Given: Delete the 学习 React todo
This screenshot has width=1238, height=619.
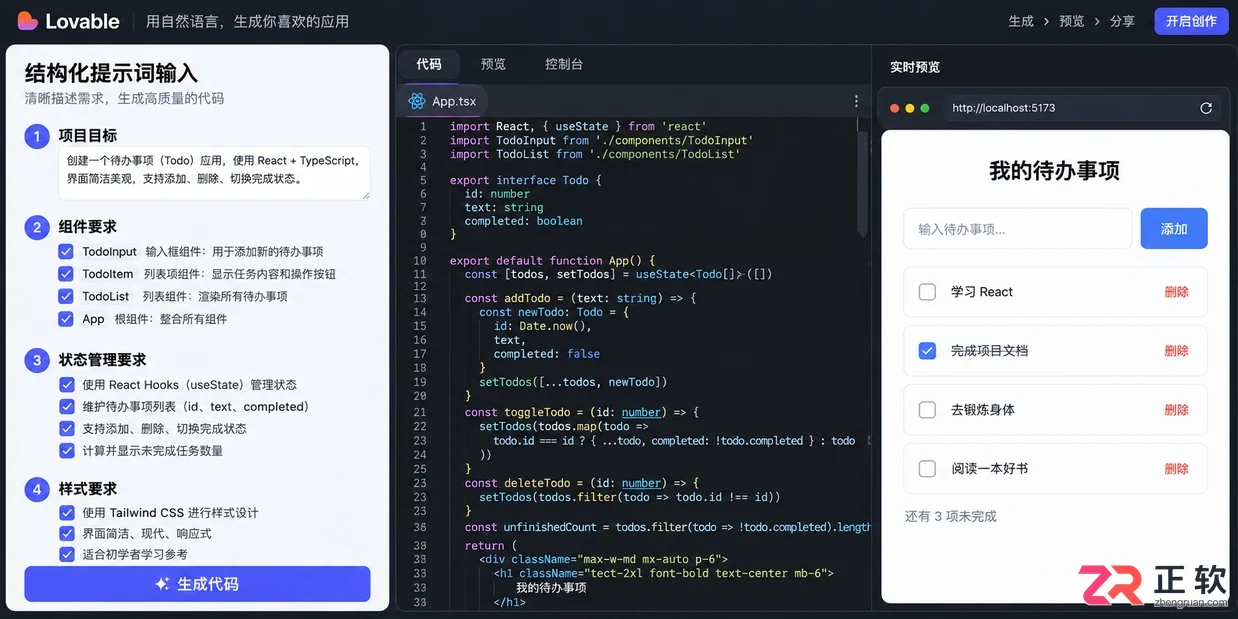Looking at the screenshot, I should (x=1176, y=292).
